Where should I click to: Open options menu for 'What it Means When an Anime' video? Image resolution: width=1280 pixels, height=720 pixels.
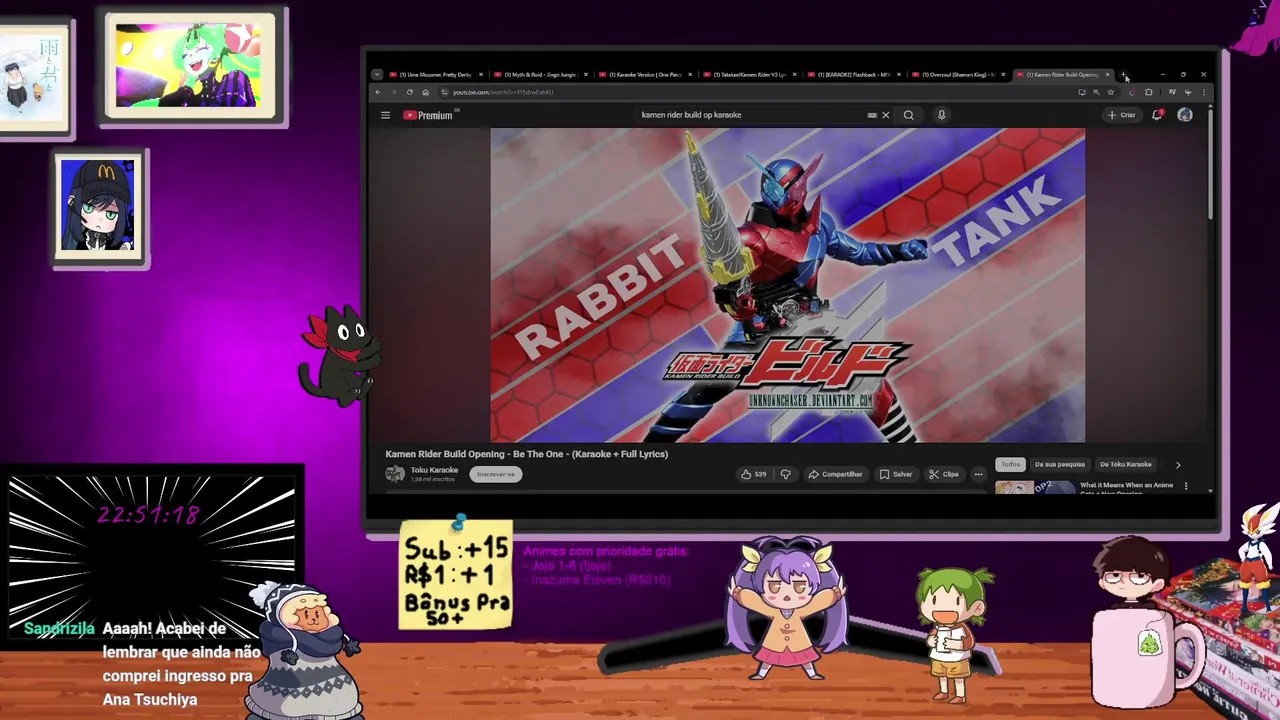pos(1186,486)
